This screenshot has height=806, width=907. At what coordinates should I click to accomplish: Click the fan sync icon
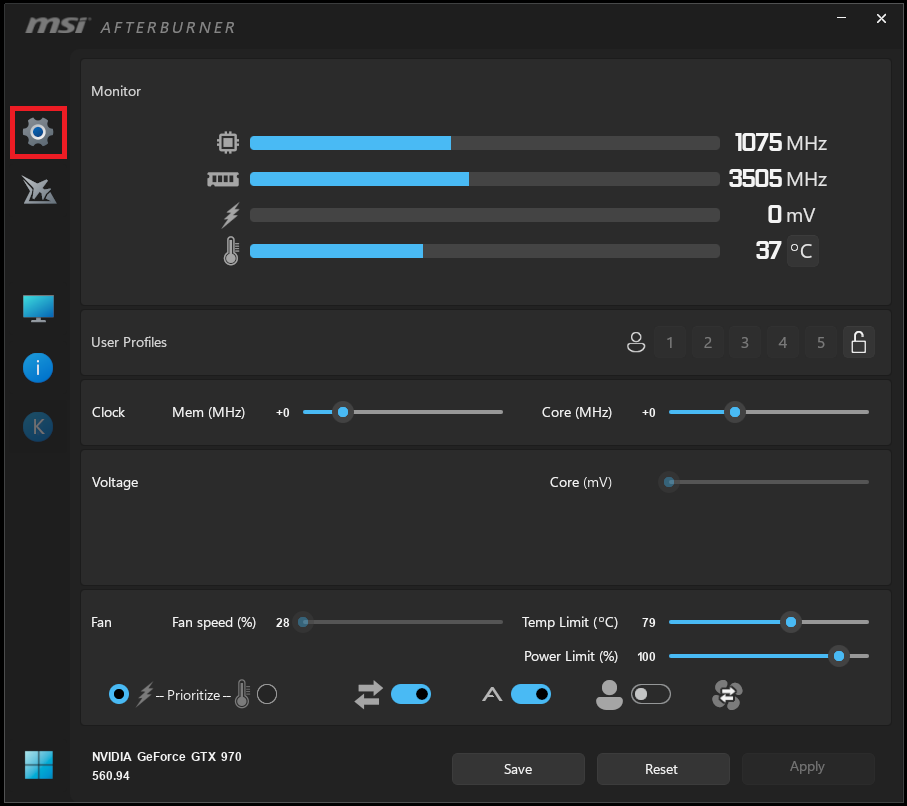pos(727,695)
